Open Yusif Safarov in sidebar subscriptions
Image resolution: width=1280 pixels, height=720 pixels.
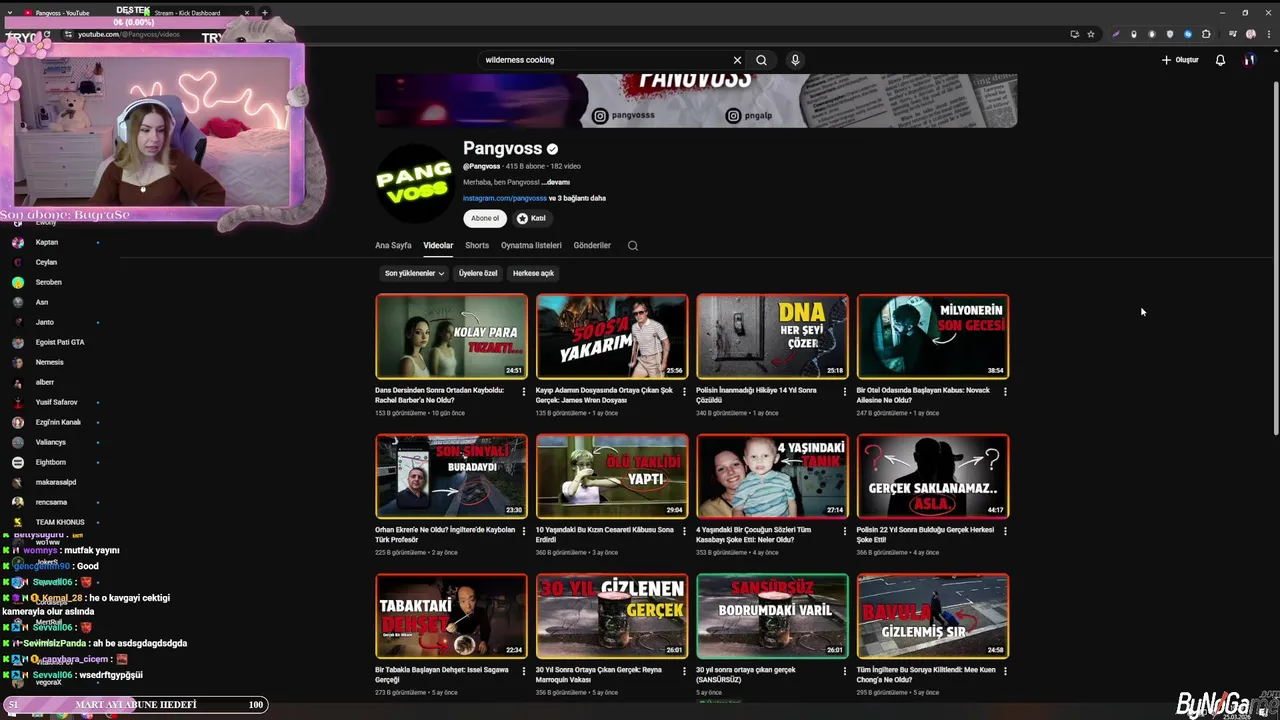pos(55,402)
